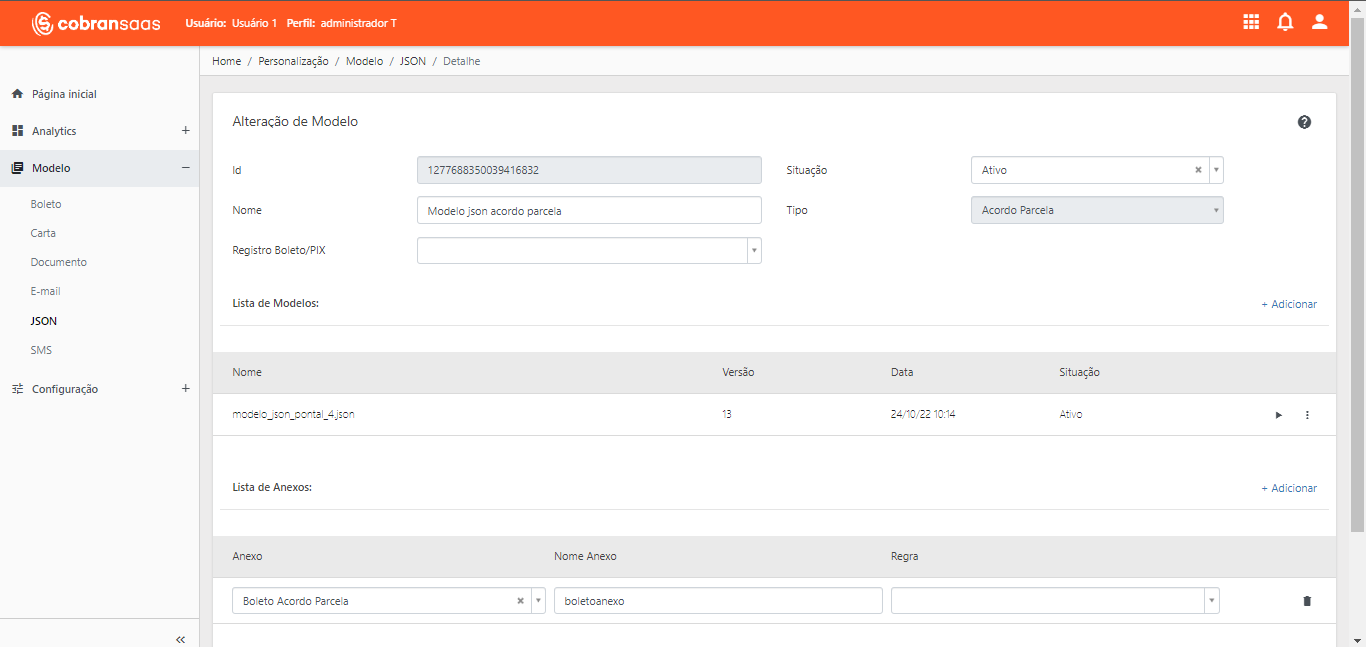Click the Versão column header
The image size is (1366, 647).
pyautogui.click(x=738, y=372)
